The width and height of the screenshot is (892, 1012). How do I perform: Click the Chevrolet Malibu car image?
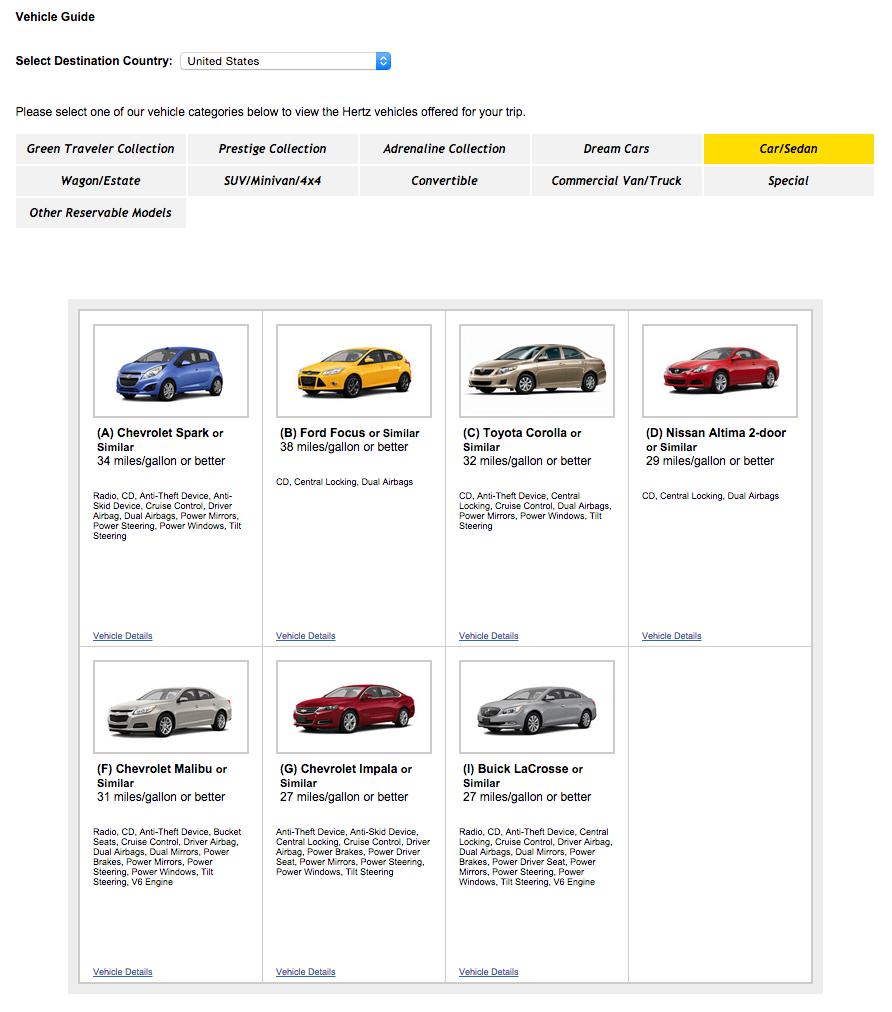pyautogui.click(x=171, y=707)
